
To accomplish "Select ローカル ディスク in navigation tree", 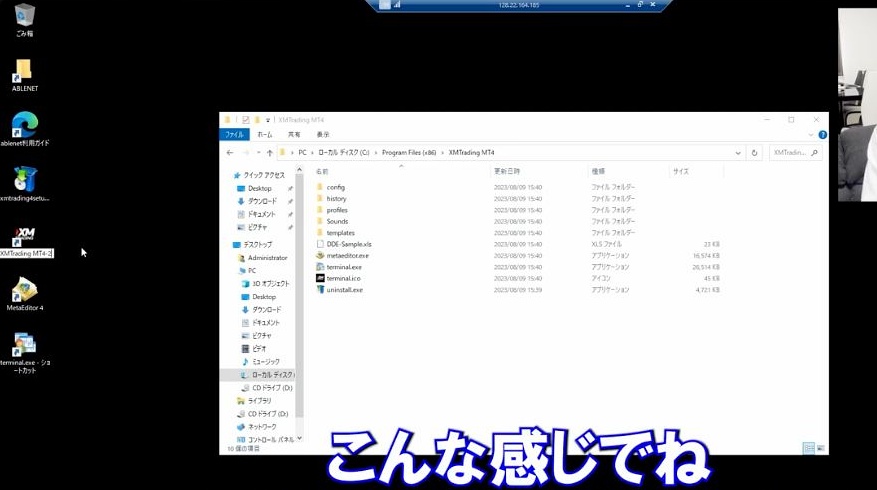I will [272, 375].
